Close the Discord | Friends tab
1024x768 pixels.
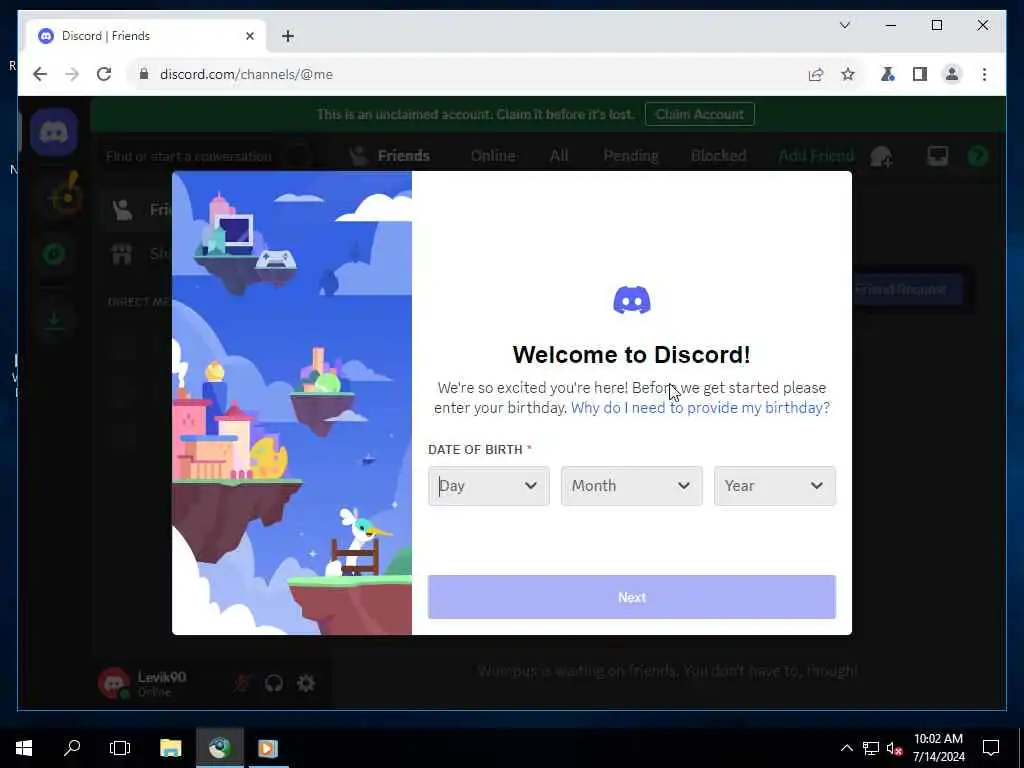click(x=249, y=37)
